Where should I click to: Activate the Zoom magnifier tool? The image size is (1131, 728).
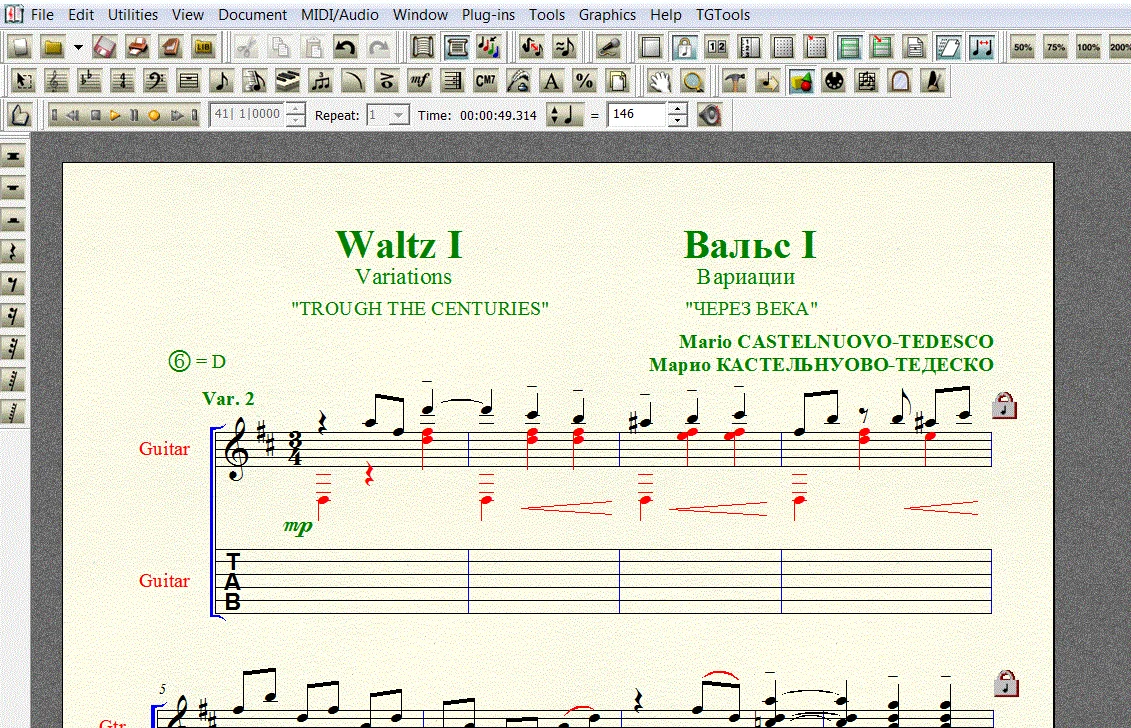(690, 81)
